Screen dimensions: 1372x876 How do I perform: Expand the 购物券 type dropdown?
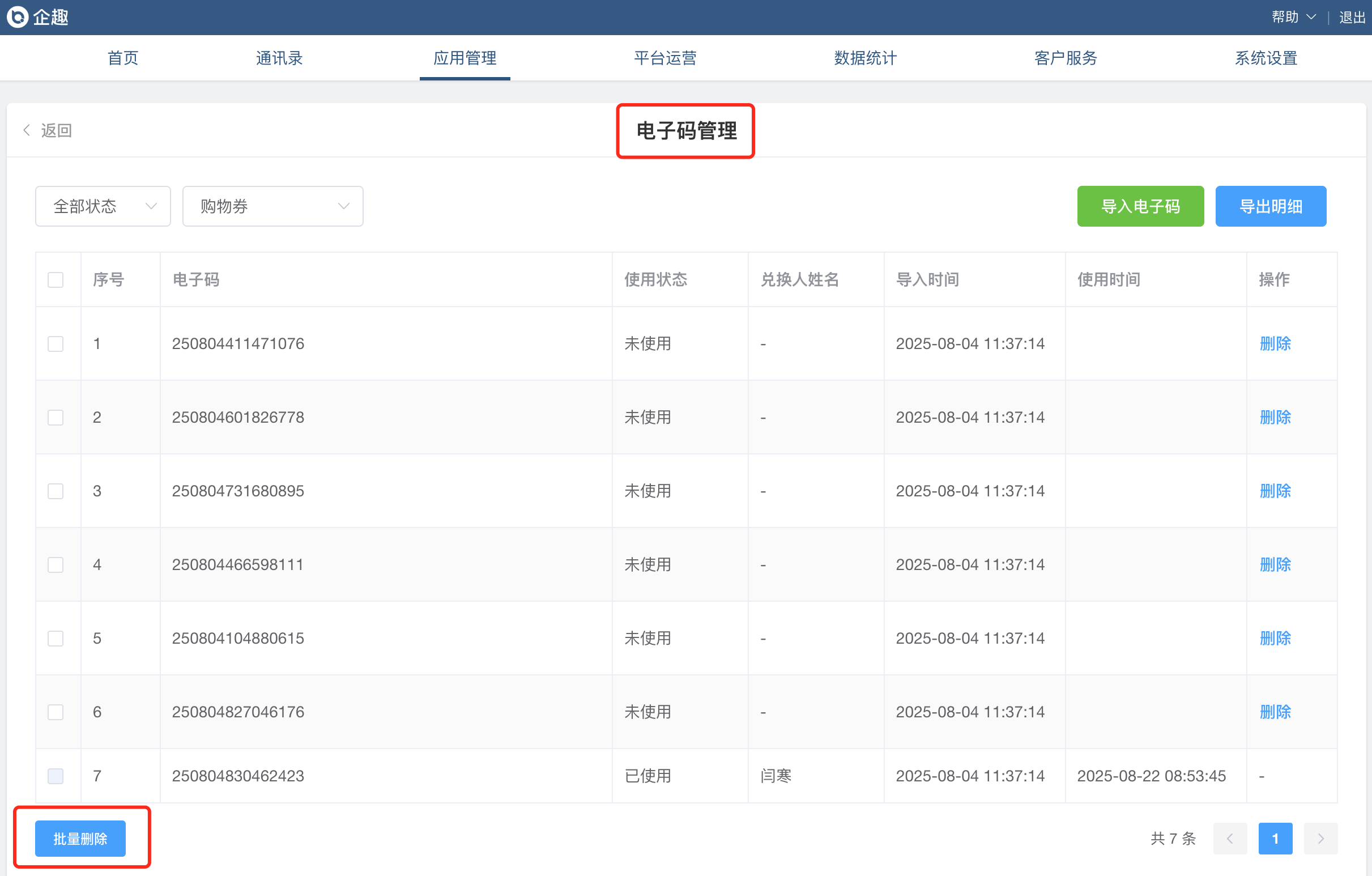coord(272,206)
